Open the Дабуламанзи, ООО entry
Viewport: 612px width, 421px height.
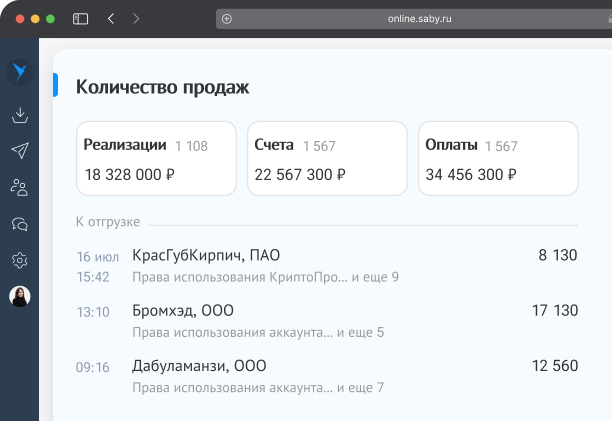coord(199,366)
